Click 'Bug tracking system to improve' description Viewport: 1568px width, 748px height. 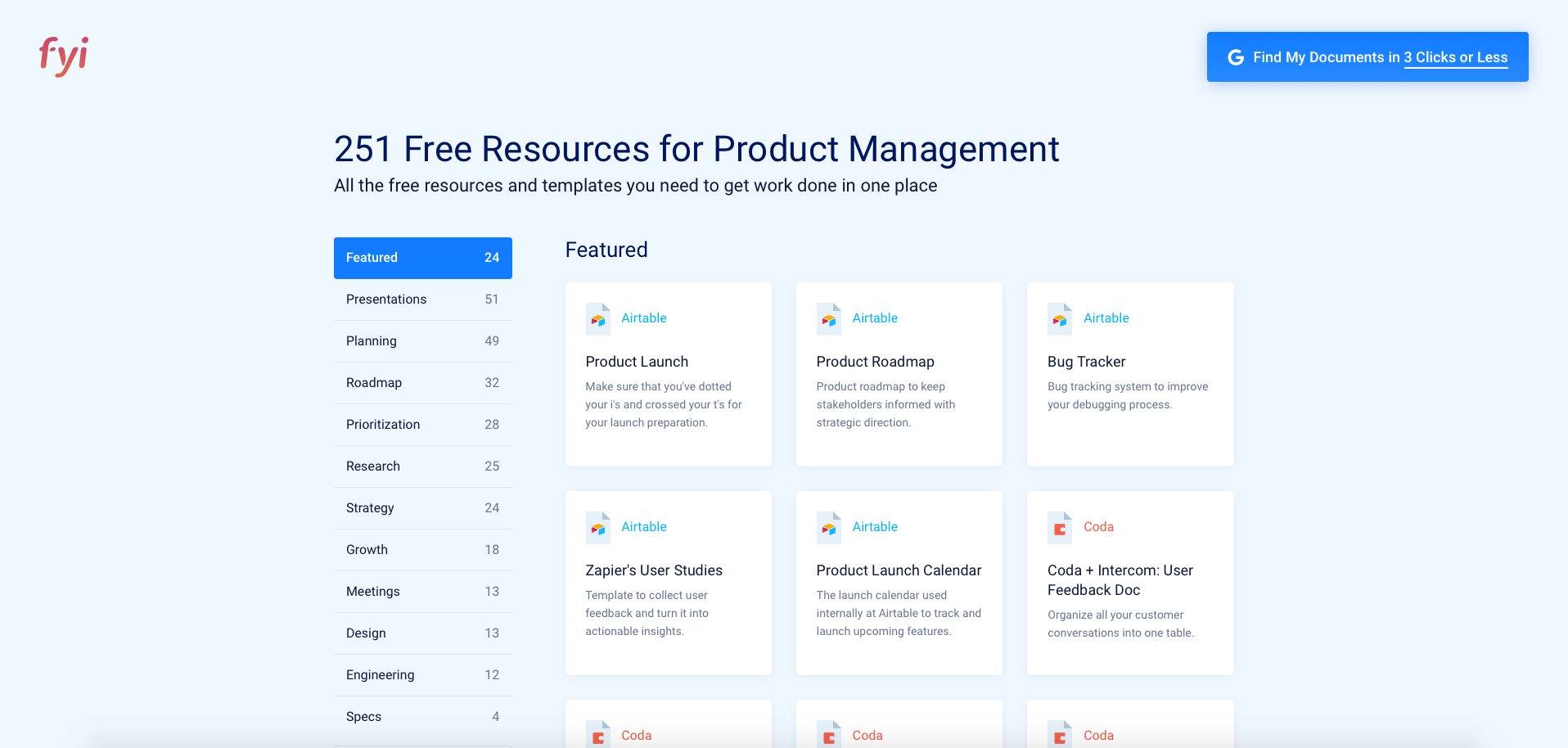click(x=1128, y=395)
